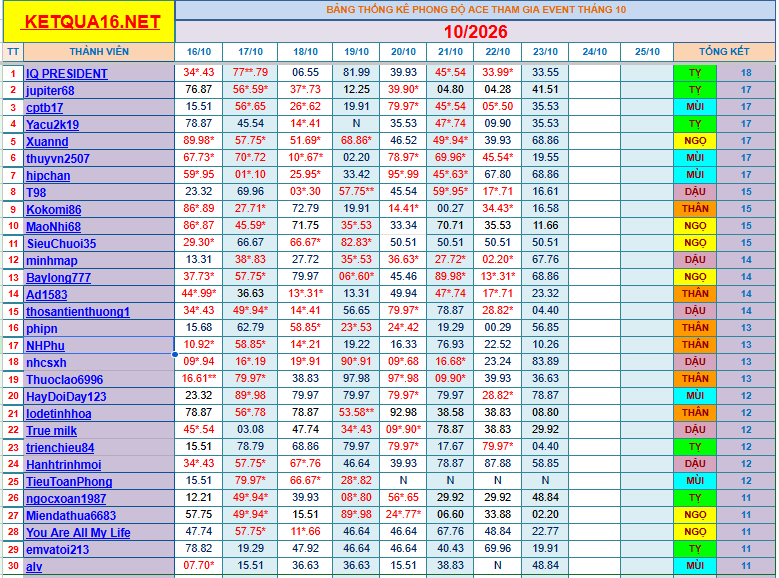This screenshot has width=779, height=578.
Task: Select the N cell in Yacu2k19 row
Action: 356,123
